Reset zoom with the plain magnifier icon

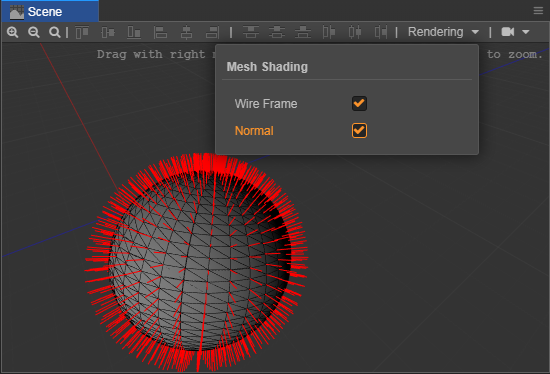(x=54, y=32)
